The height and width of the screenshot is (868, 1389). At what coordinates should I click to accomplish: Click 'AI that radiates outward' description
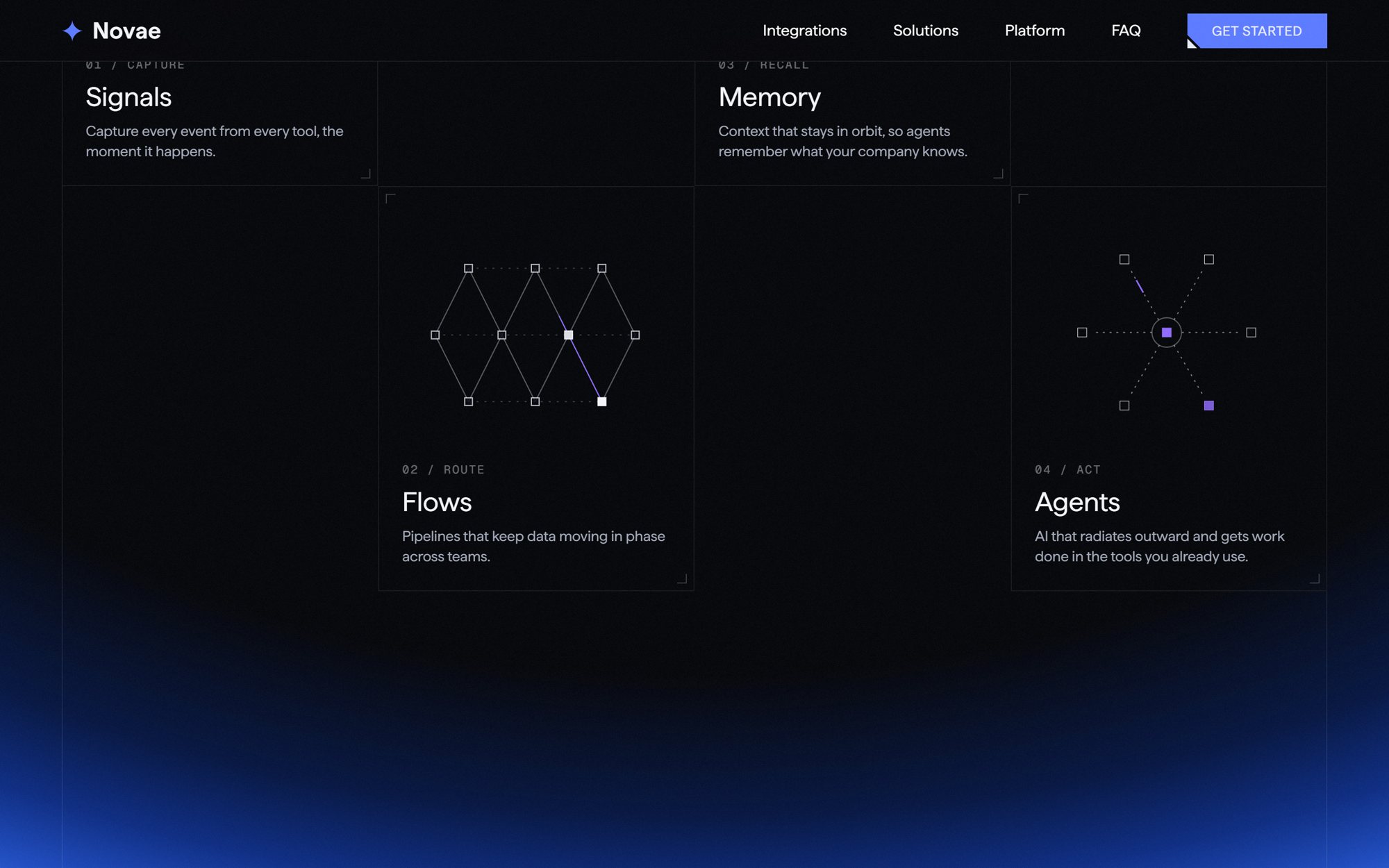[x=1159, y=546]
